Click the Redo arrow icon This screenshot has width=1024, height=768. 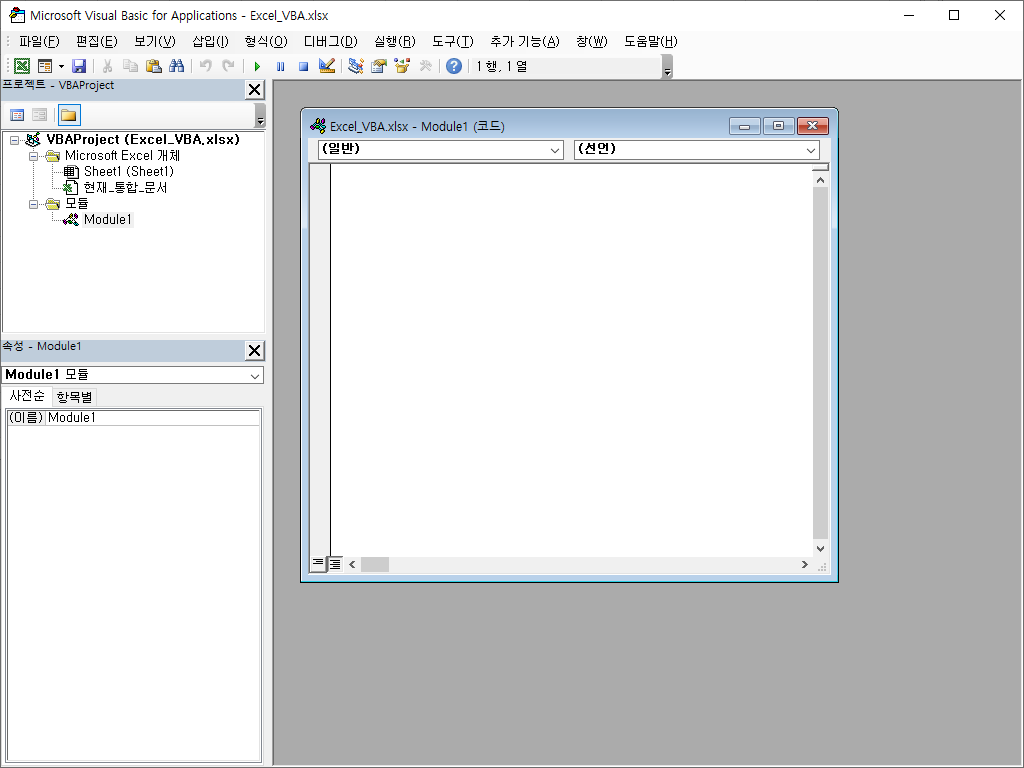229,66
